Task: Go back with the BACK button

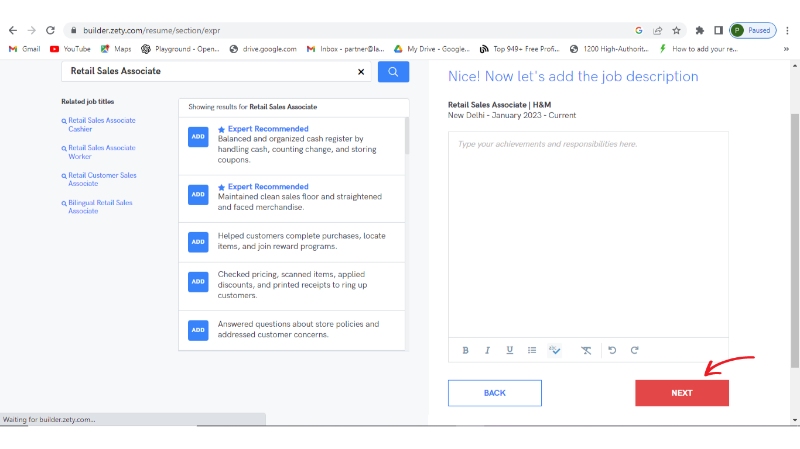Action: coord(494,393)
